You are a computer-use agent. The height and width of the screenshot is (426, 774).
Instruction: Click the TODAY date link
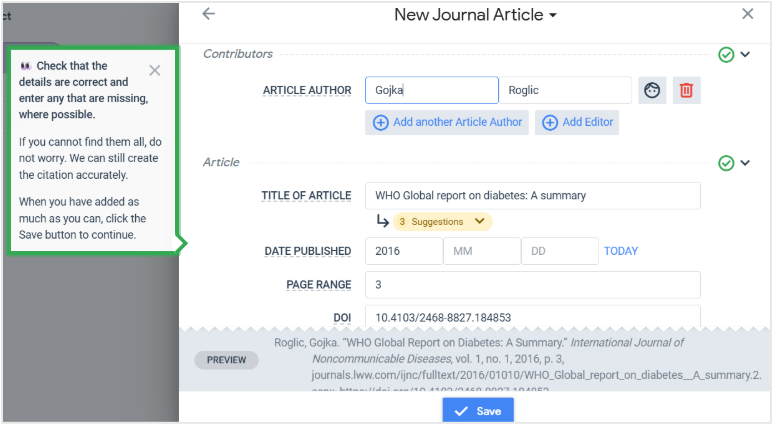(621, 251)
